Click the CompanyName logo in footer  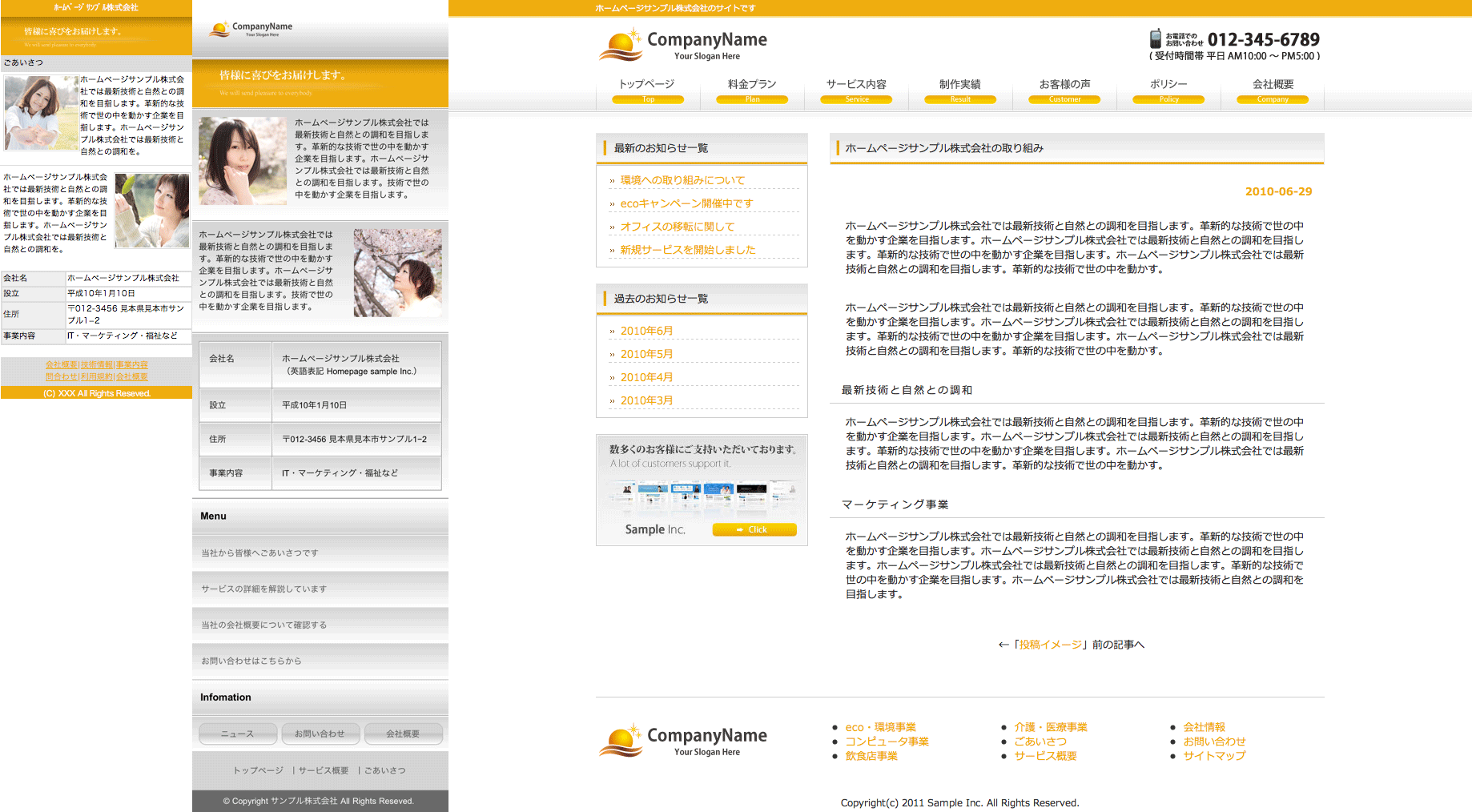point(682,741)
